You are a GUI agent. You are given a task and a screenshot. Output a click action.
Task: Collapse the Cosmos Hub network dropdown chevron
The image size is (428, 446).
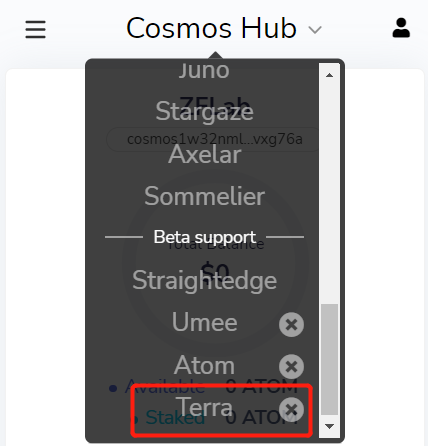(x=315, y=30)
